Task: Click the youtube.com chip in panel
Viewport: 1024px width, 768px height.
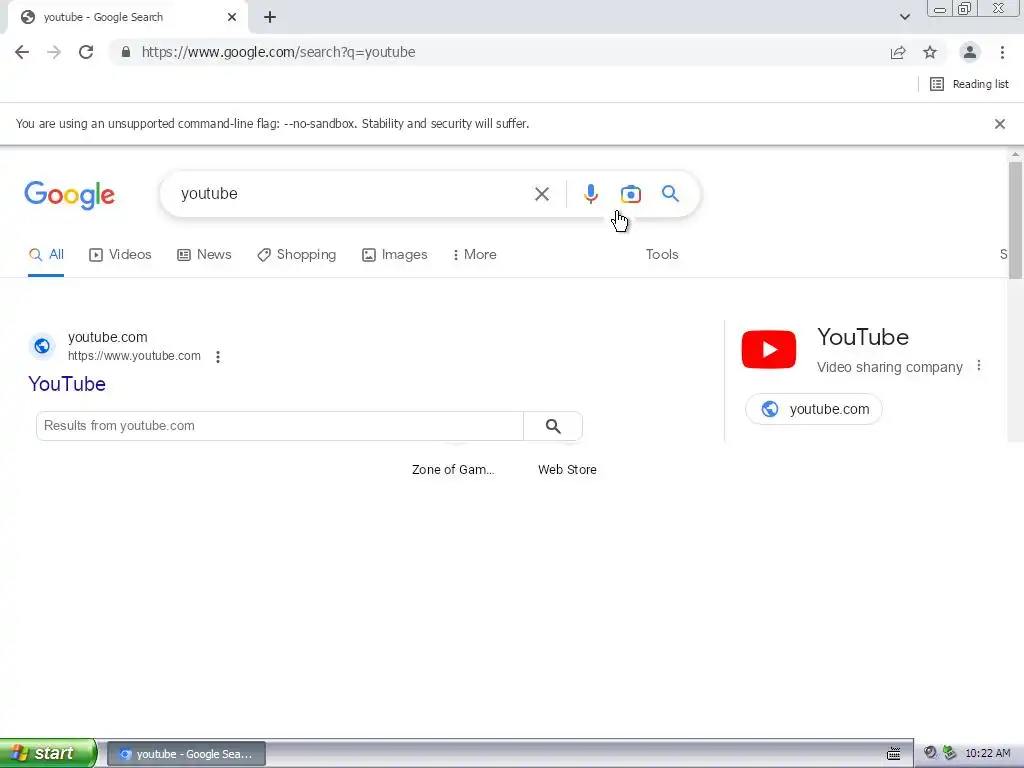Action: pyautogui.click(x=814, y=409)
